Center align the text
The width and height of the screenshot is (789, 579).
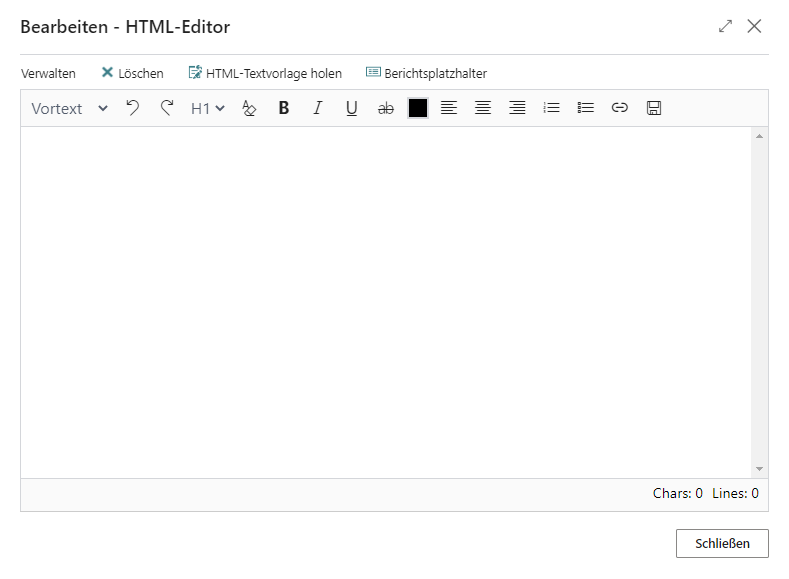click(483, 108)
